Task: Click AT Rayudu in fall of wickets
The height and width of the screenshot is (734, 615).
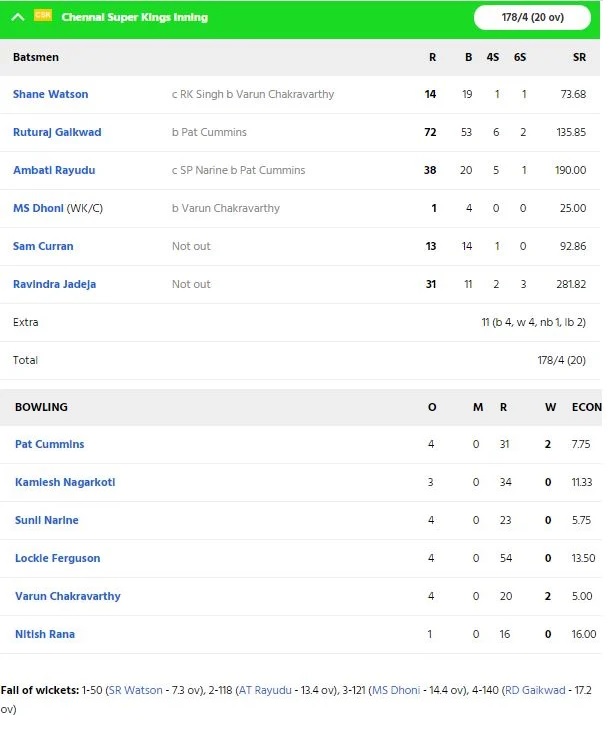Action: (265, 690)
